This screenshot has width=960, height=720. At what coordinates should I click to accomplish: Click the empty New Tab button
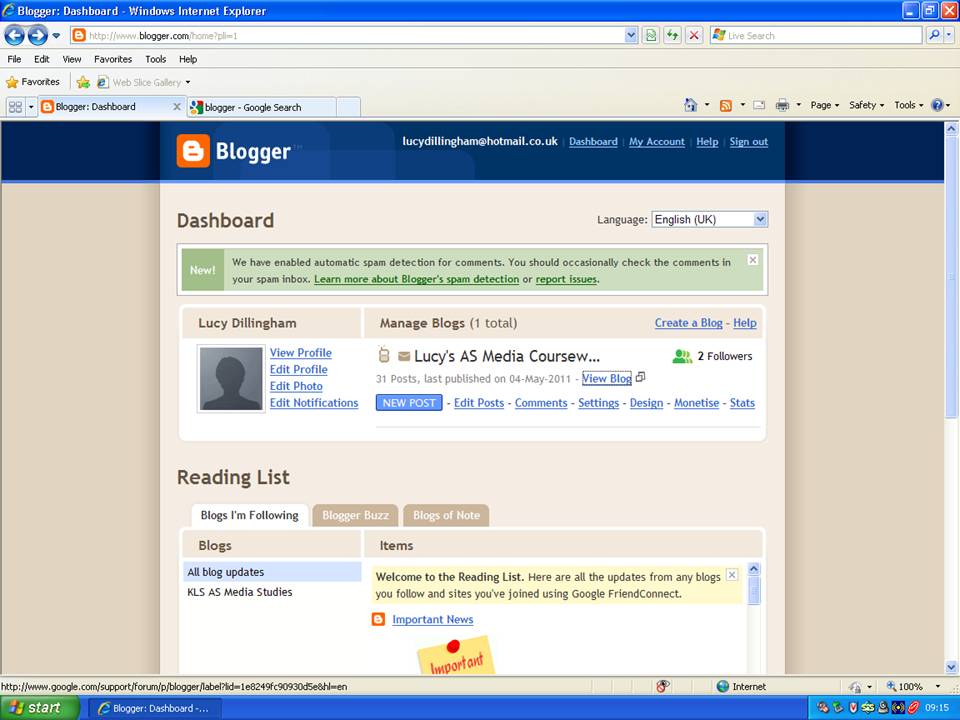point(348,107)
